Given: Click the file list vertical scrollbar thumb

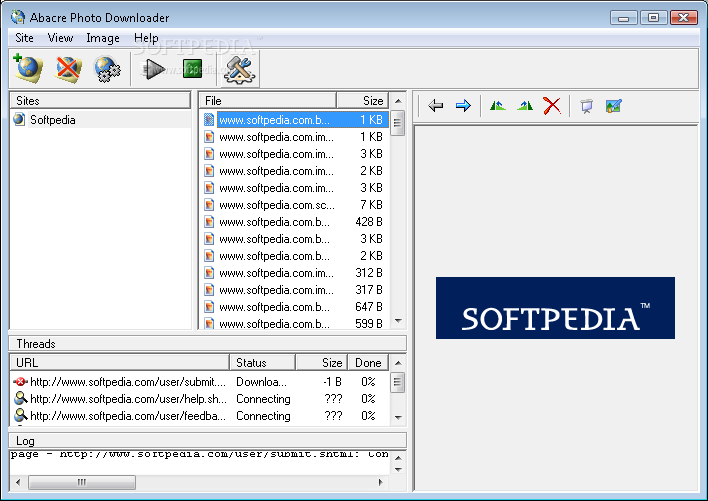Looking at the screenshot, I should click(x=398, y=123).
